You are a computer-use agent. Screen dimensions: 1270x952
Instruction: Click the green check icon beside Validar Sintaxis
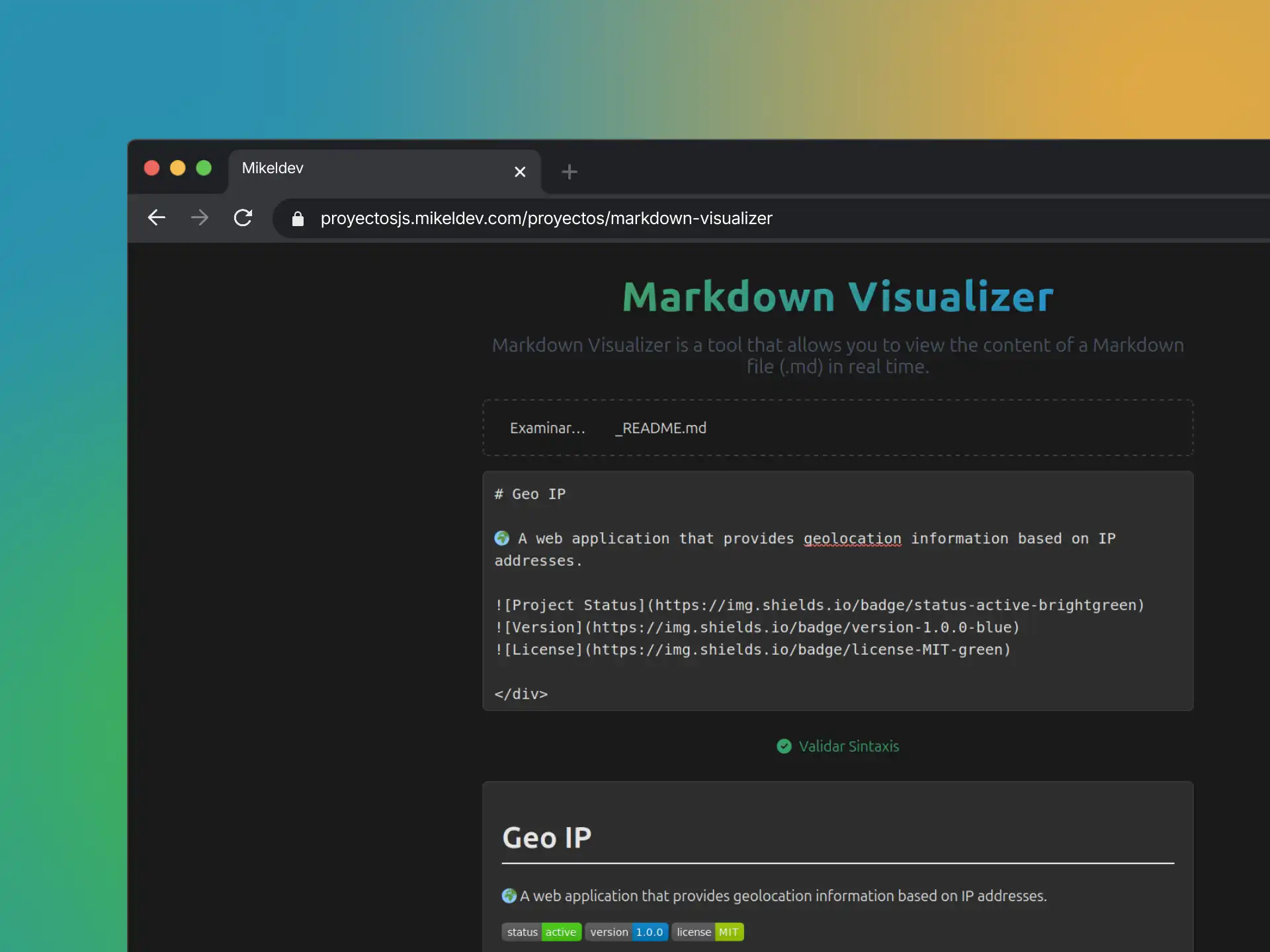click(x=784, y=746)
